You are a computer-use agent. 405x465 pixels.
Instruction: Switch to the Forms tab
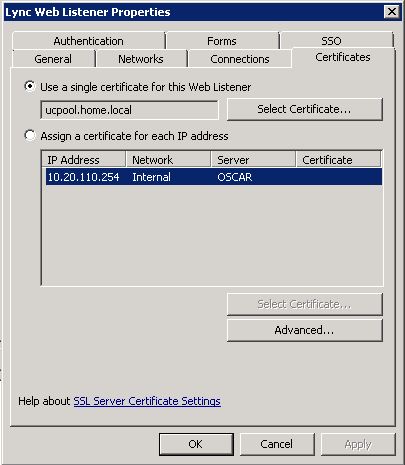click(x=222, y=41)
